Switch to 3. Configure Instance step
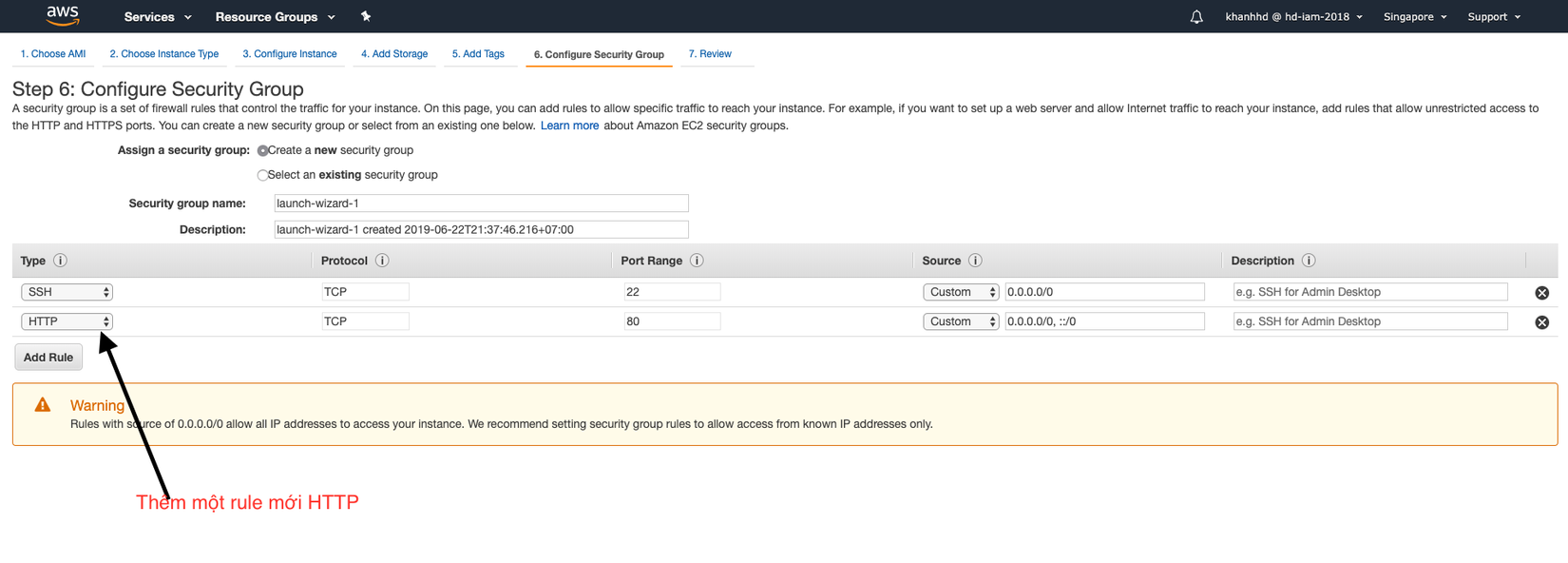 [x=290, y=54]
